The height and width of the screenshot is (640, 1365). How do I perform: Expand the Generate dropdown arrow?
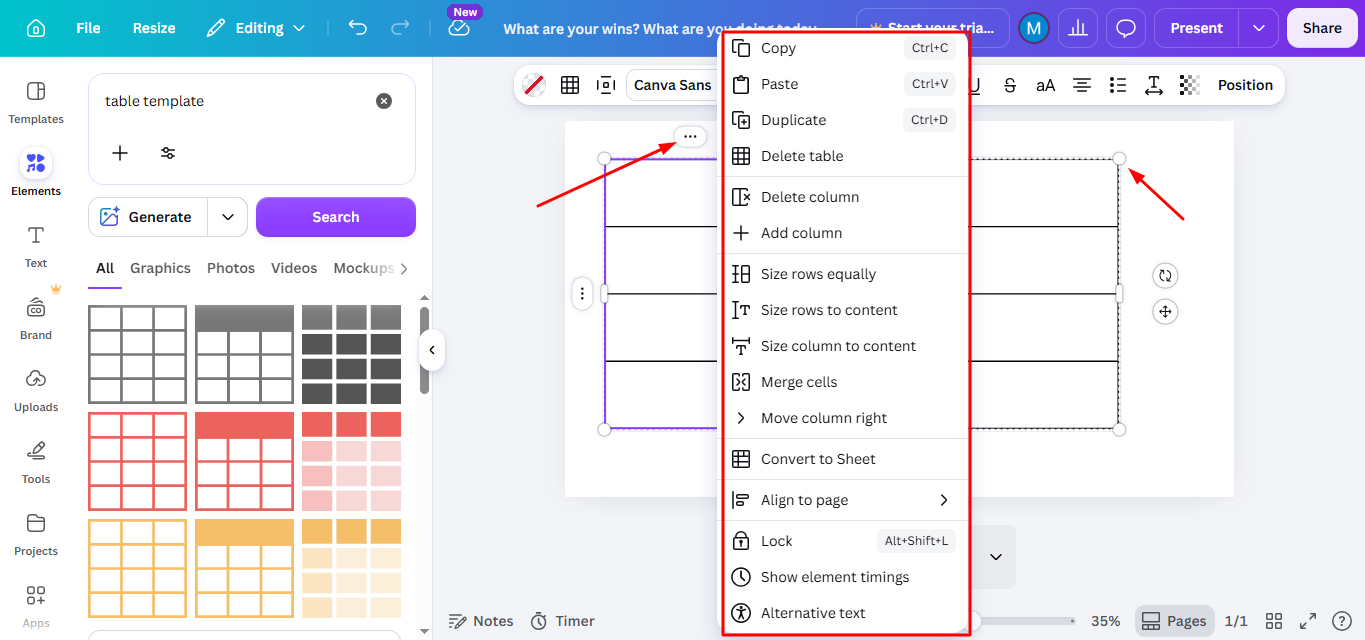tap(228, 217)
